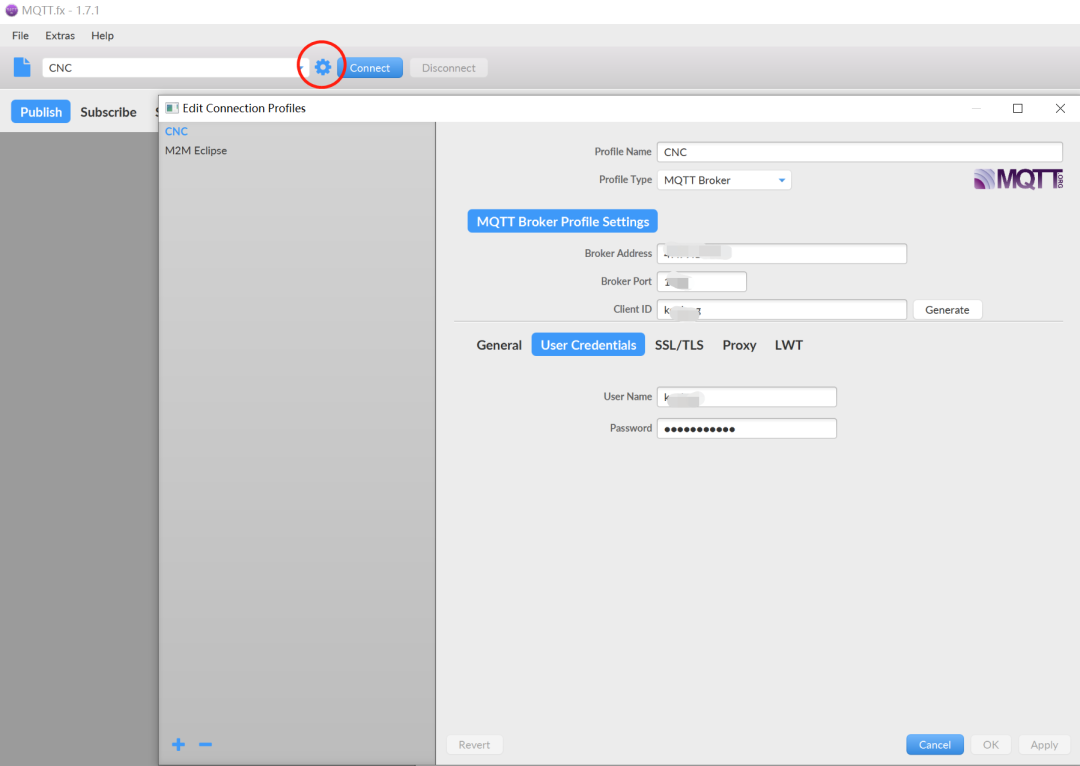Open the Profile Type dropdown
1080x766 pixels.
(x=724, y=180)
